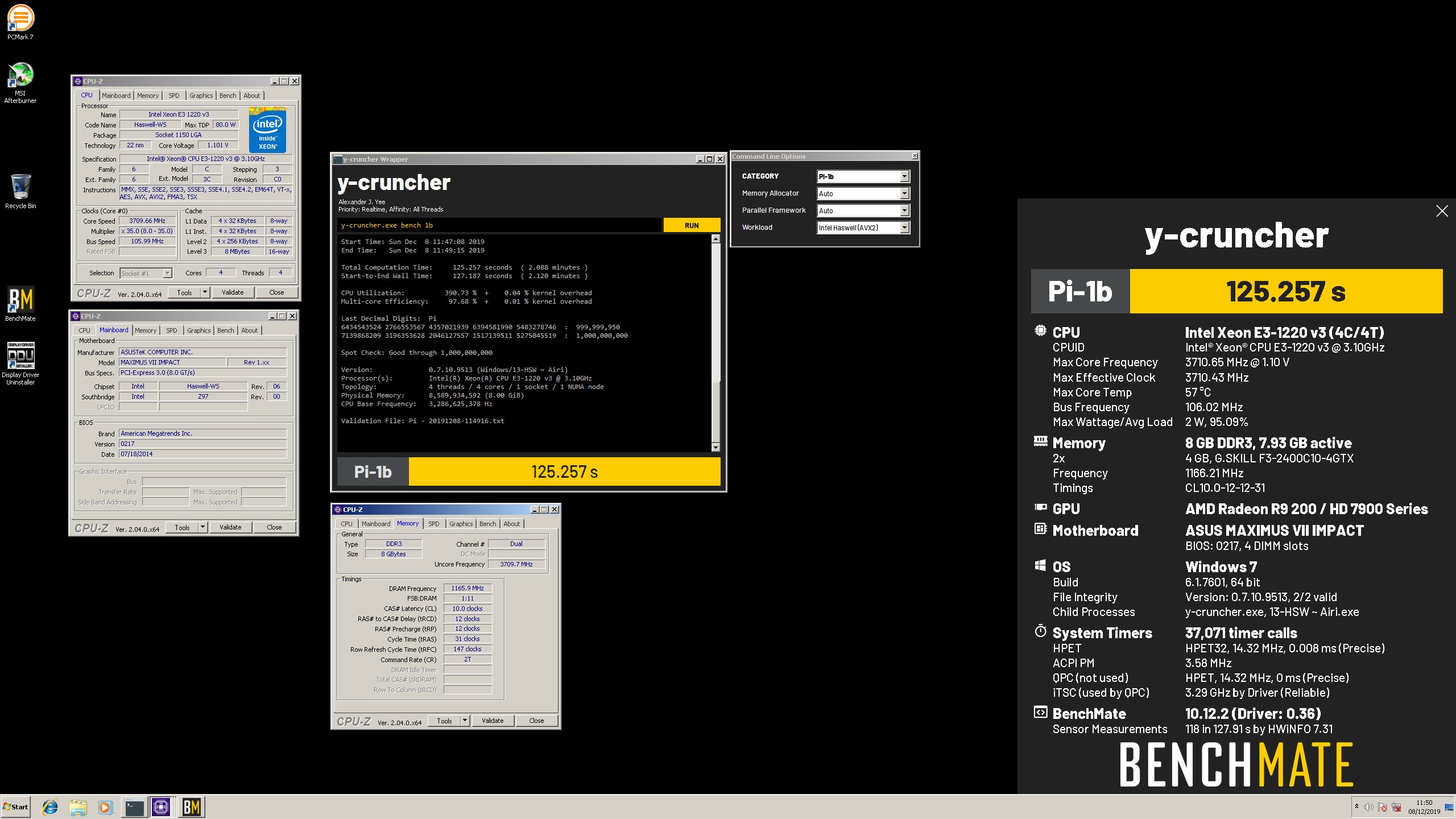Click the y-cruncher output scrollbar down arrow
1456x819 pixels.
click(x=715, y=448)
